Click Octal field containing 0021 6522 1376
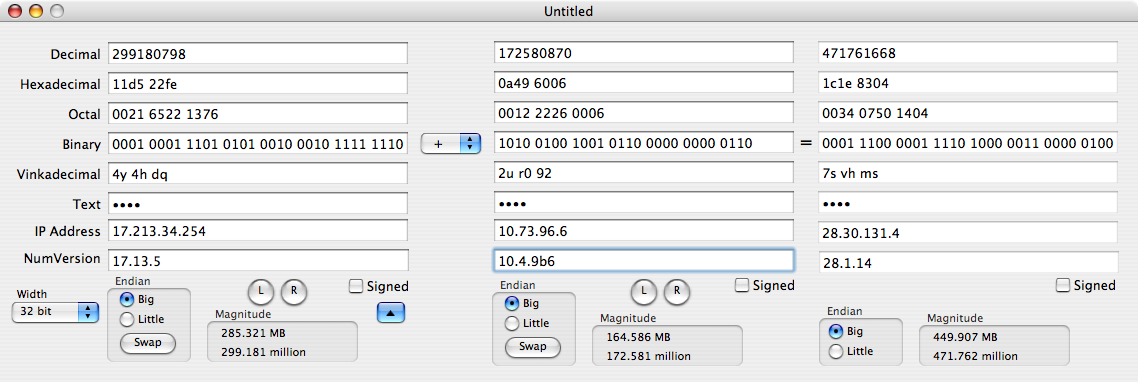 point(258,113)
